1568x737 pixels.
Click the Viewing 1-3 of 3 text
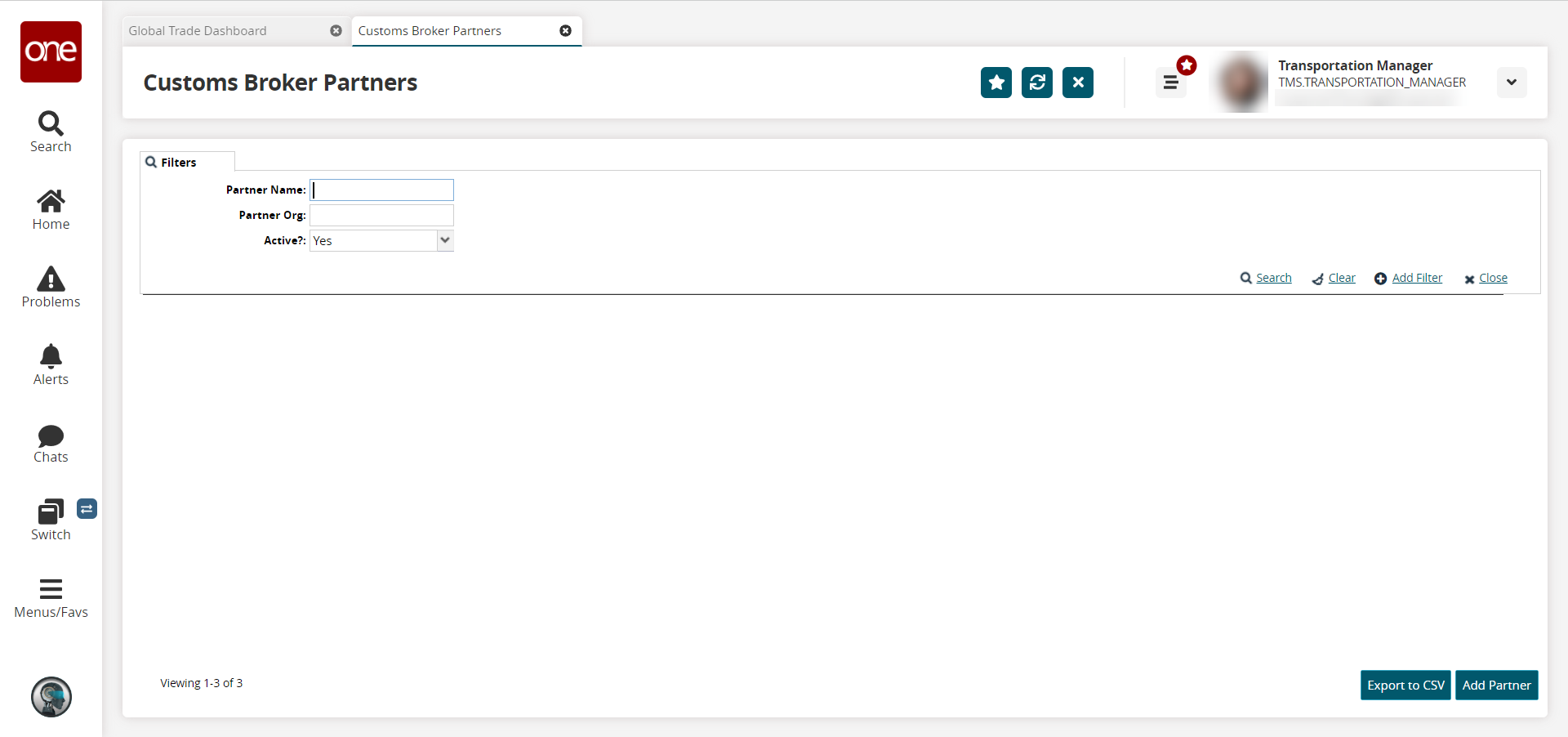[201, 683]
